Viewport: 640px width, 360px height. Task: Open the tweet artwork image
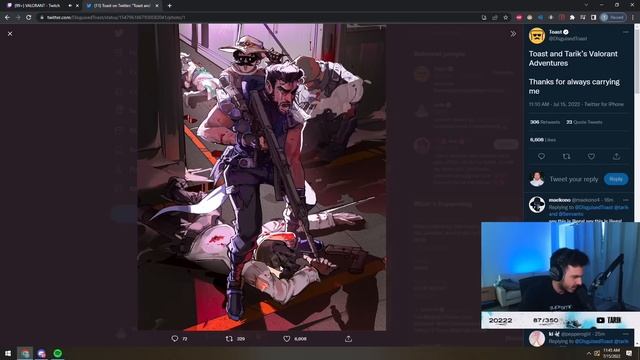[262, 177]
